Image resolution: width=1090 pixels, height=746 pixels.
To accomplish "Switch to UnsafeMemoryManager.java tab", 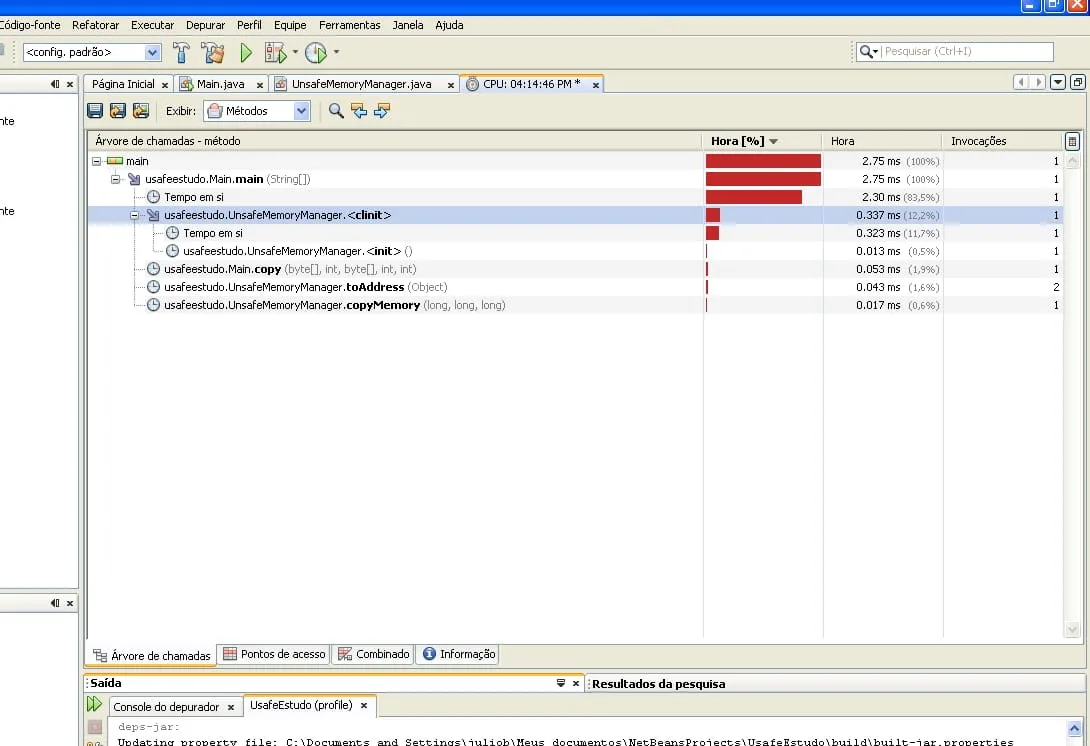I will coord(361,84).
